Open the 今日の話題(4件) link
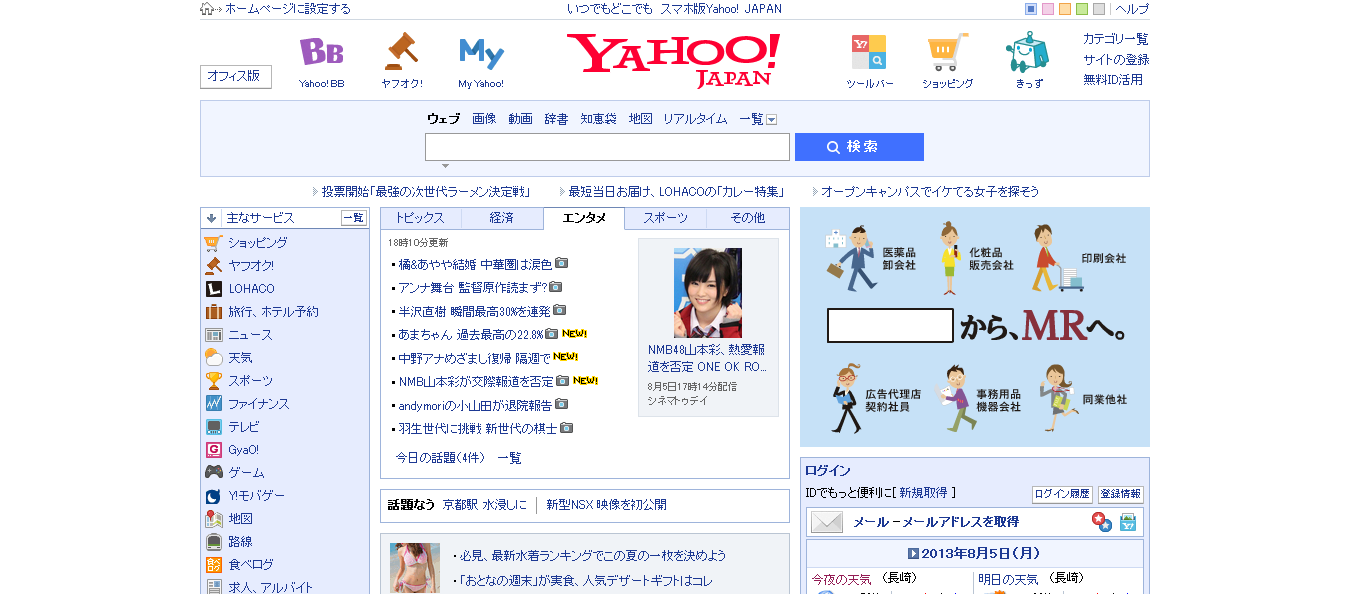 (x=440, y=458)
